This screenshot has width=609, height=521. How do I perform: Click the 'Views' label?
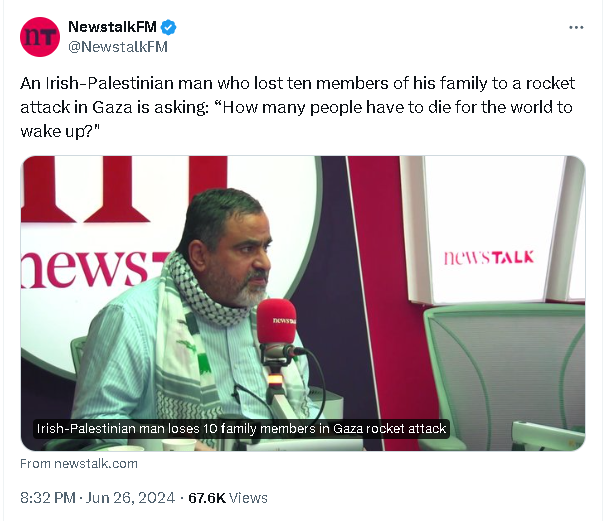click(x=249, y=497)
